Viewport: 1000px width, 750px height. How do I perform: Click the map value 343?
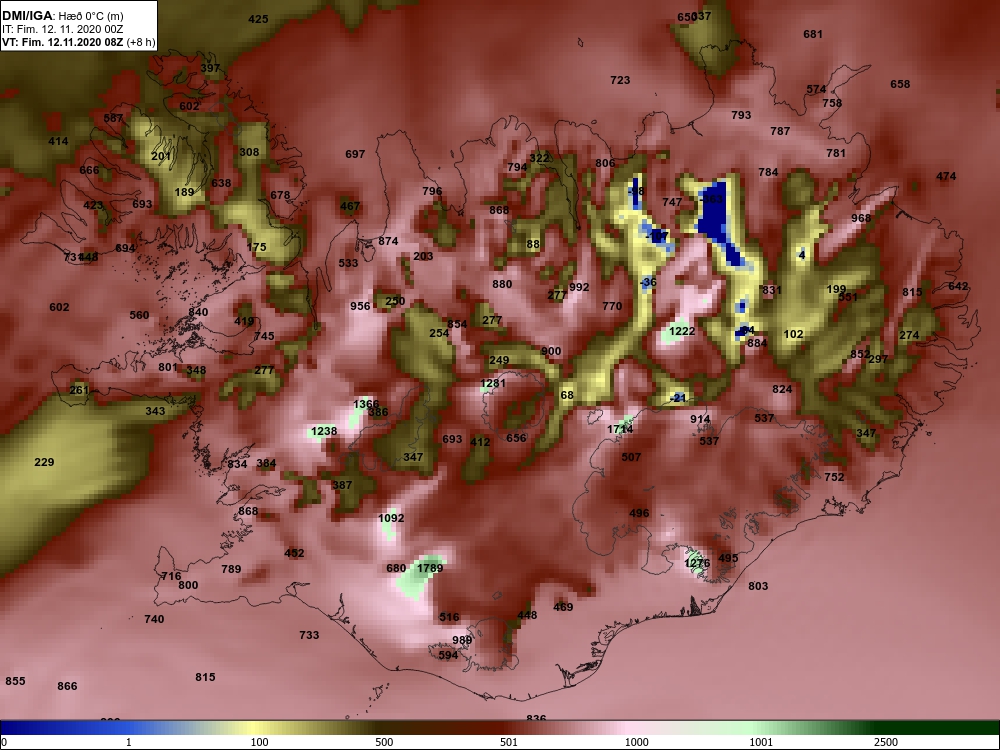tap(155, 411)
